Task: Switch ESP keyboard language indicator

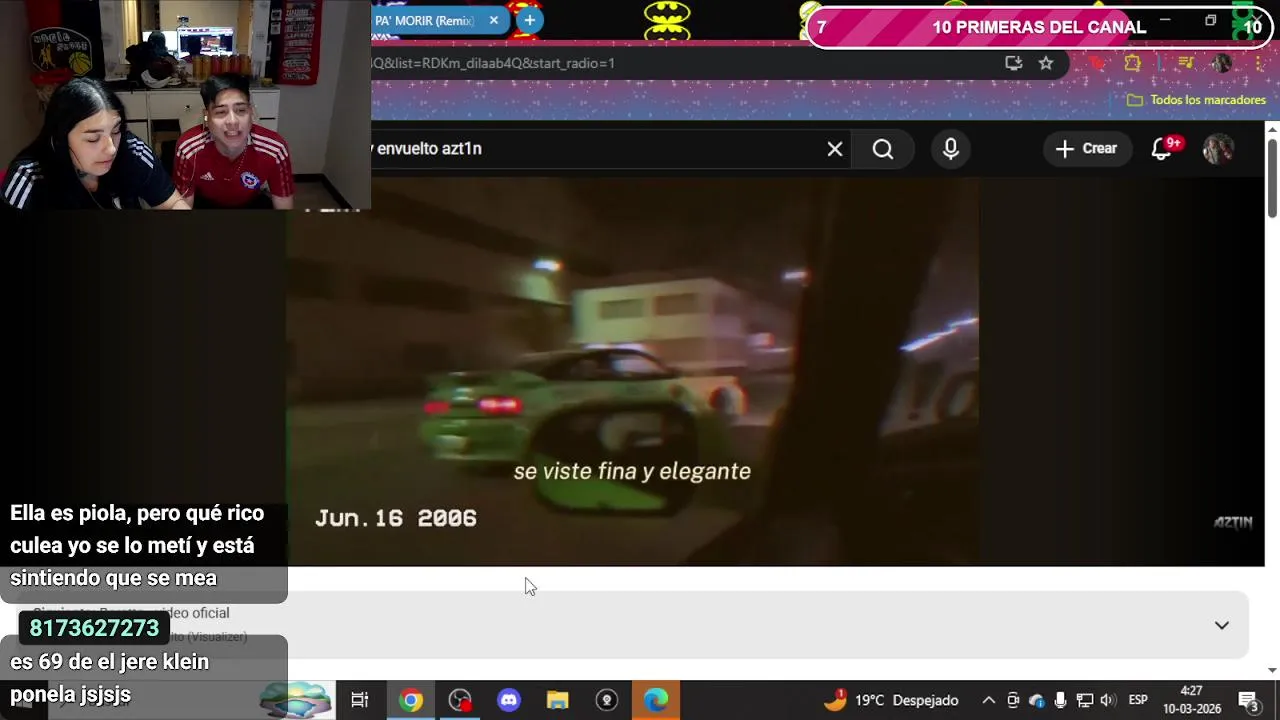Action: (1138, 700)
